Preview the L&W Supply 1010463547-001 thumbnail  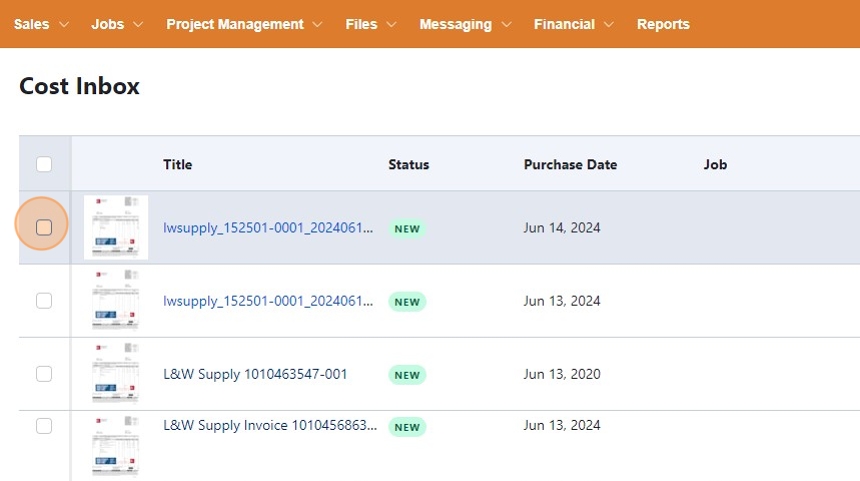pyautogui.click(x=116, y=374)
